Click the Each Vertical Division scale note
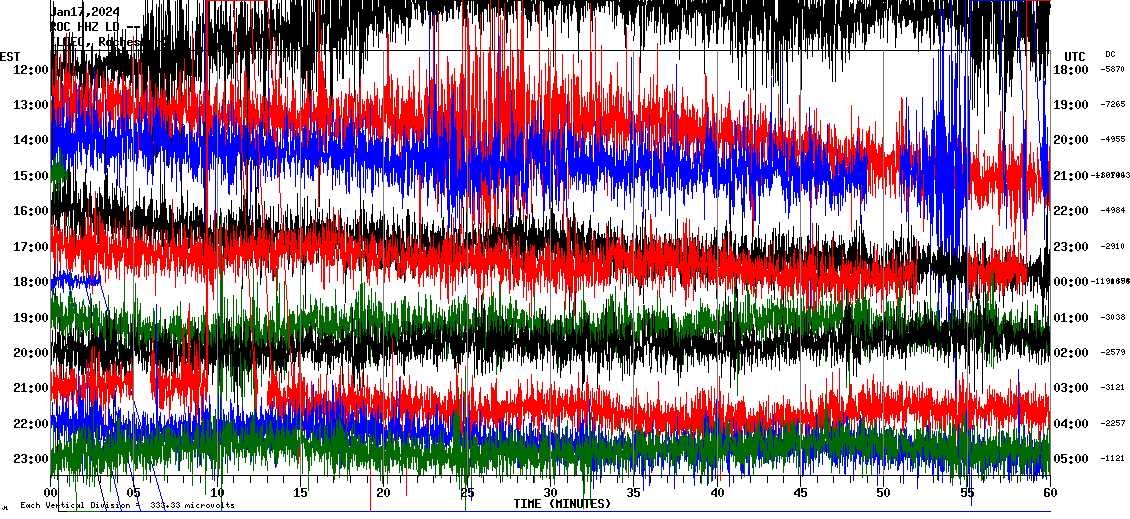Image resolution: width=1130 pixels, height=519 pixels. click(x=127, y=506)
